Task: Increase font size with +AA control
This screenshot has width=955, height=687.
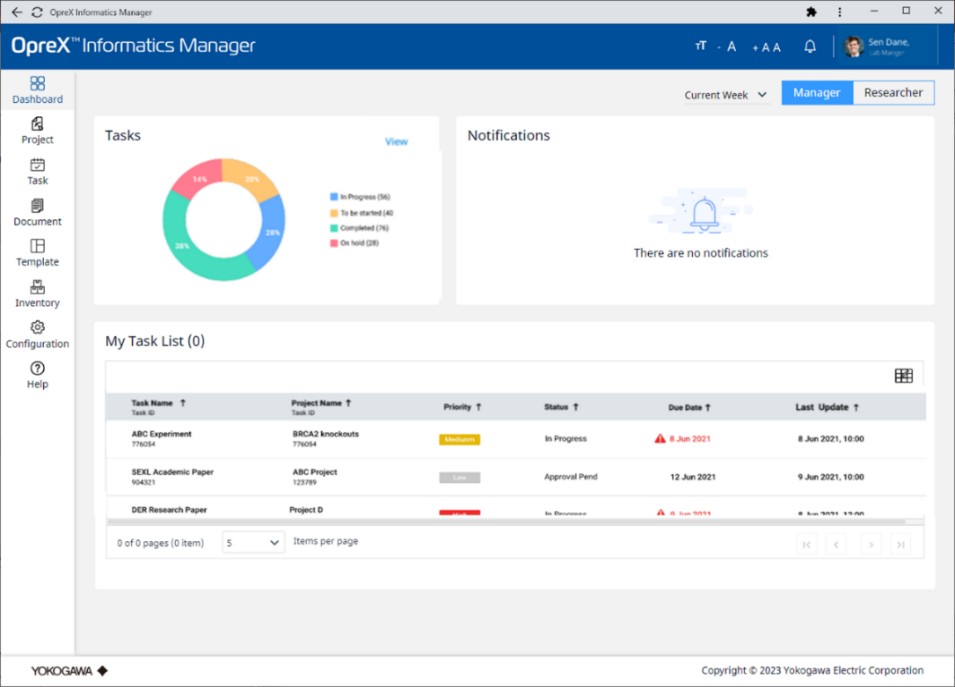Action: [x=766, y=47]
